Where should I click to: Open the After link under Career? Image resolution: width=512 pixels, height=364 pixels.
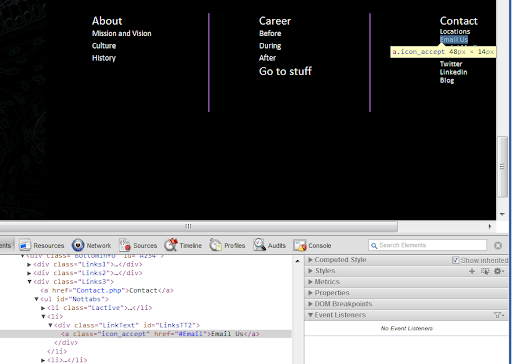point(267,58)
